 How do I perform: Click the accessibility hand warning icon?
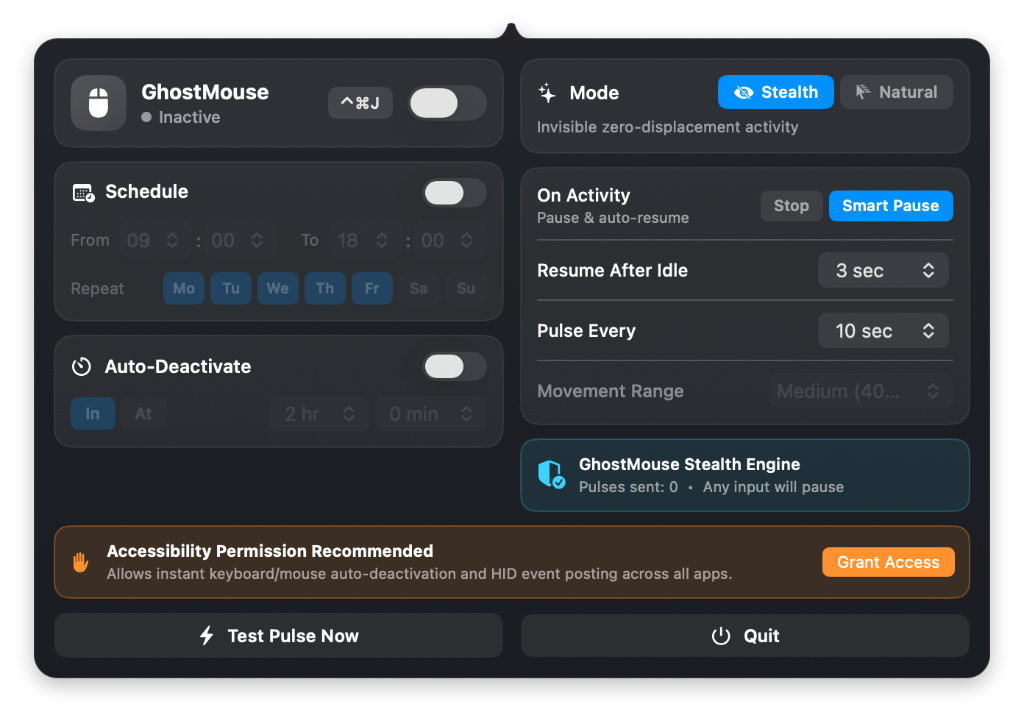[x=80, y=562]
